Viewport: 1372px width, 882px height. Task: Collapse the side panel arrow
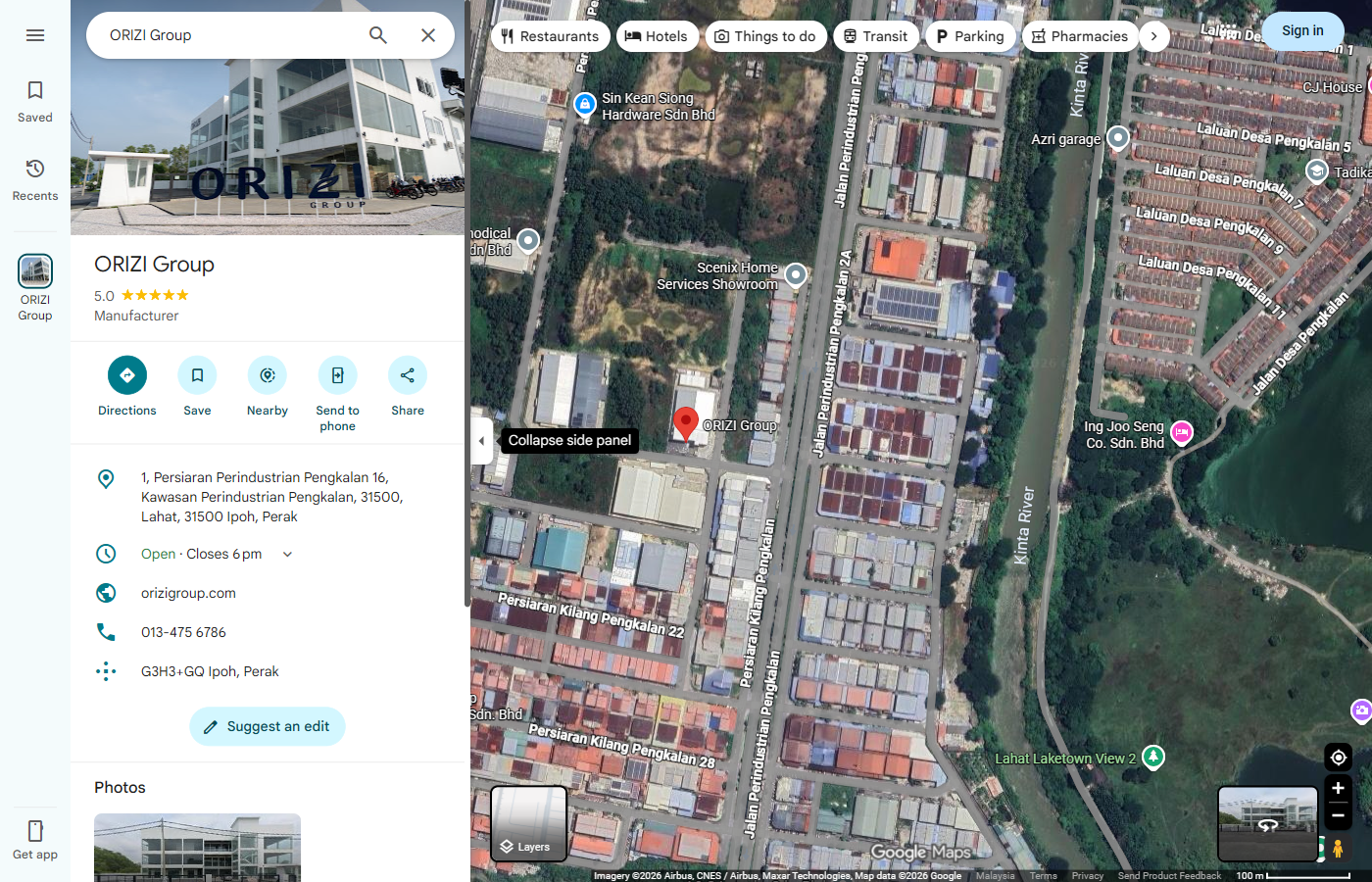tap(481, 441)
